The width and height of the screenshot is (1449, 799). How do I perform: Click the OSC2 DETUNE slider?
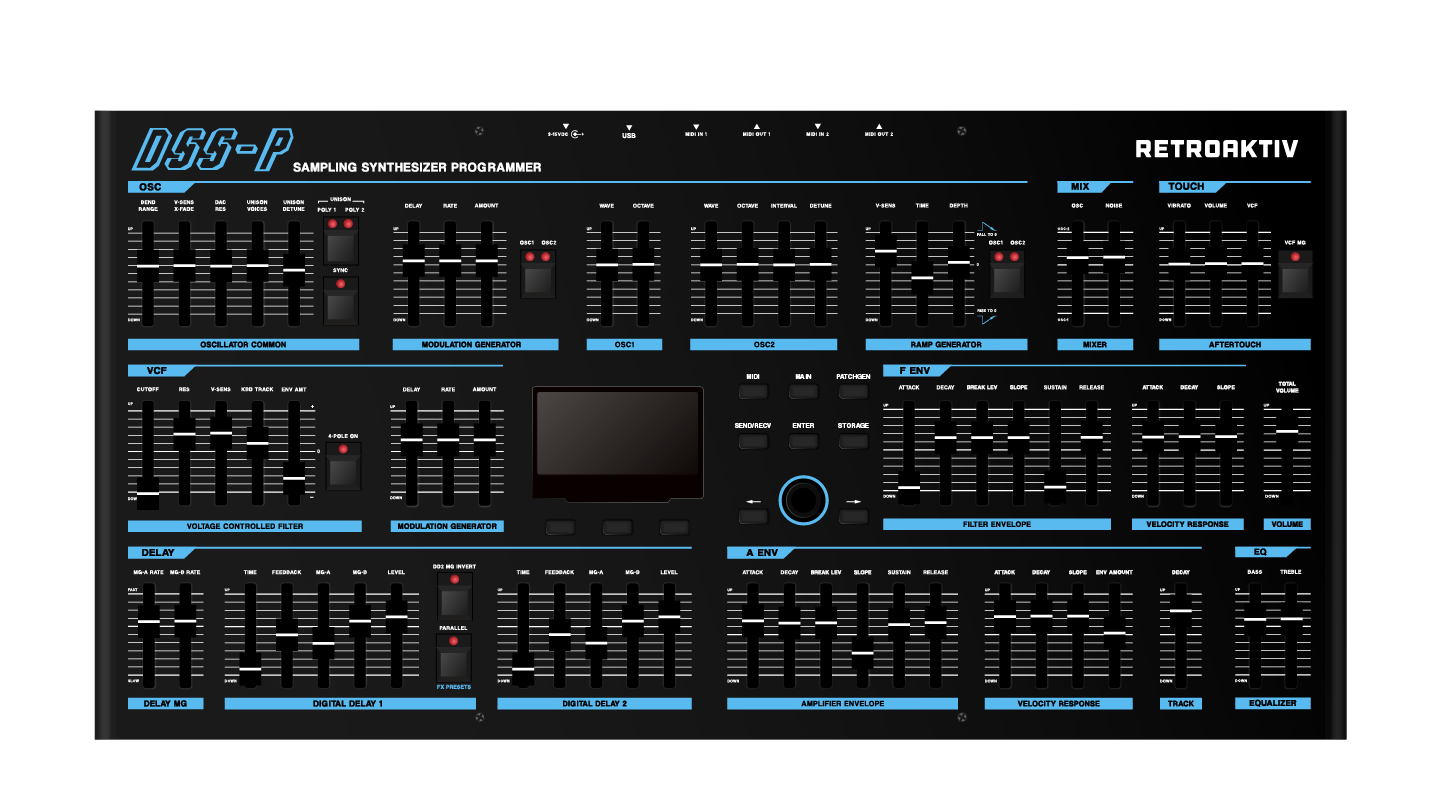click(820, 273)
